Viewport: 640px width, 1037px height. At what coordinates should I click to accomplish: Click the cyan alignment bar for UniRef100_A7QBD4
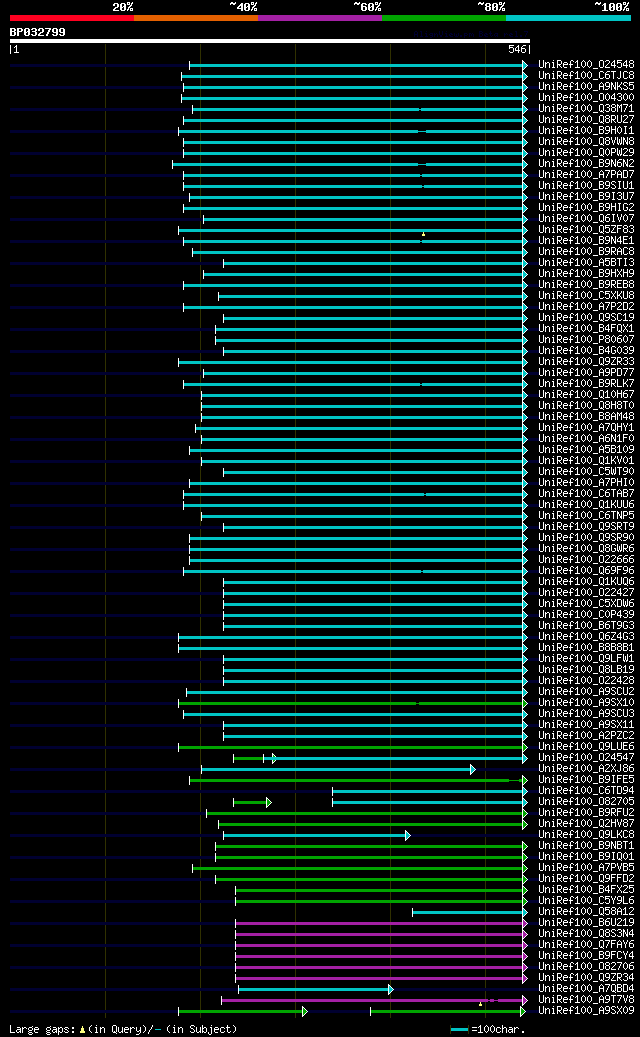pyautogui.click(x=315, y=989)
